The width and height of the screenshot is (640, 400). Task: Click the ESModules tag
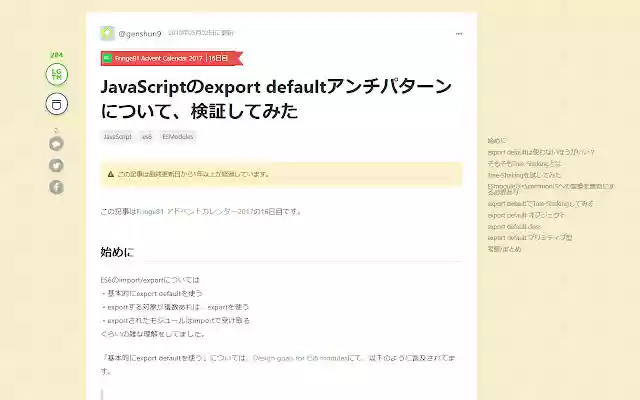pos(178,137)
